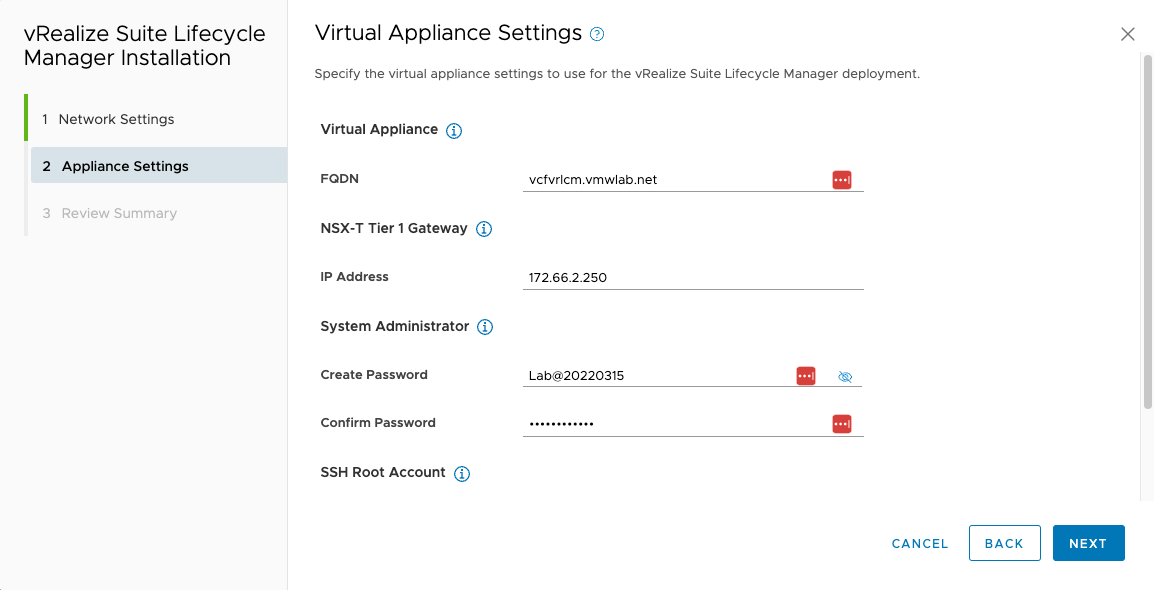Click the 'FQDN' label

[x=339, y=179]
